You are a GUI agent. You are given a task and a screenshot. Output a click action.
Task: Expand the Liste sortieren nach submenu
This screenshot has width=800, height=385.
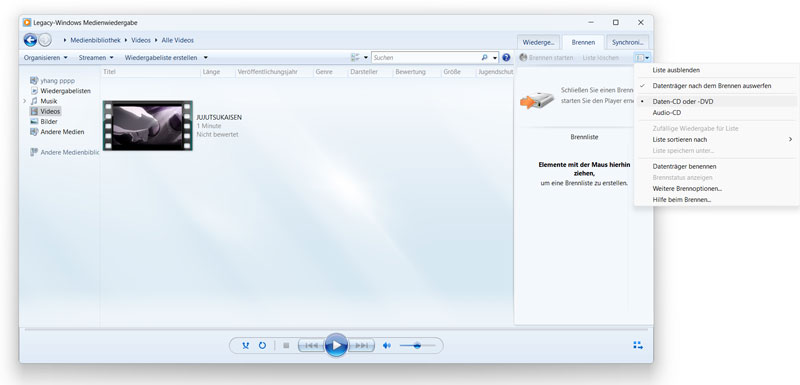[716, 139]
